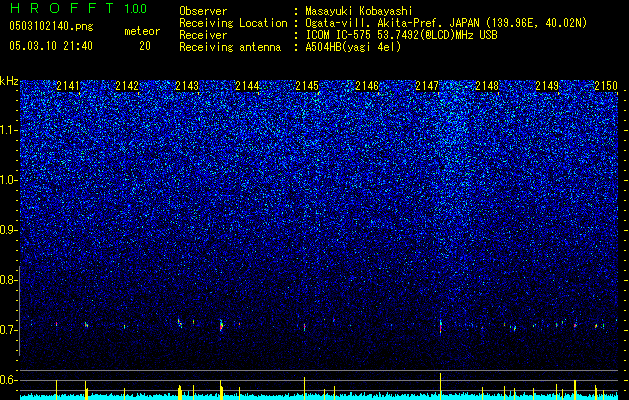Select the filename 0503102140.png
The image size is (629, 400).
(x=51, y=26)
